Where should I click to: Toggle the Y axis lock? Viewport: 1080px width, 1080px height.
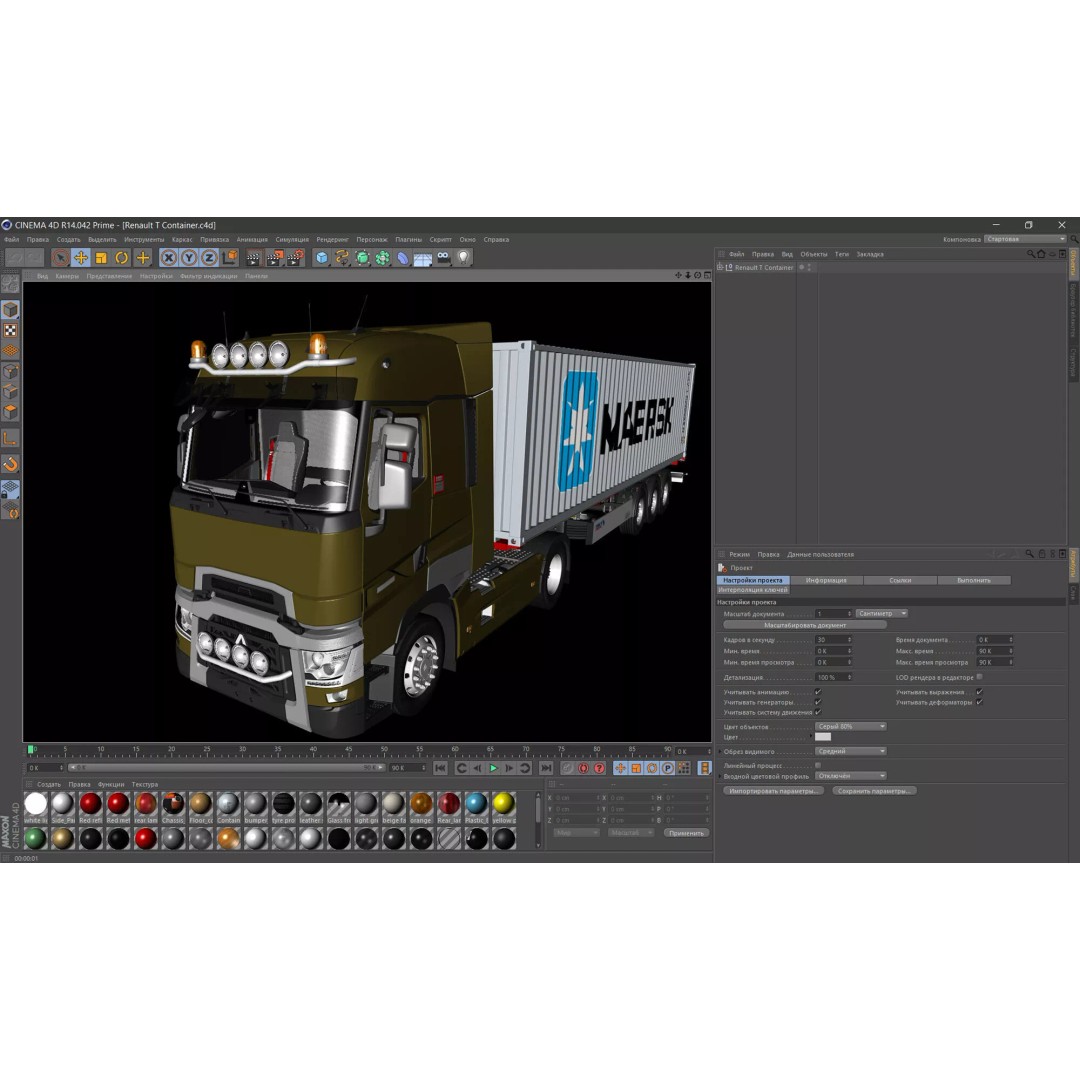tap(189, 258)
